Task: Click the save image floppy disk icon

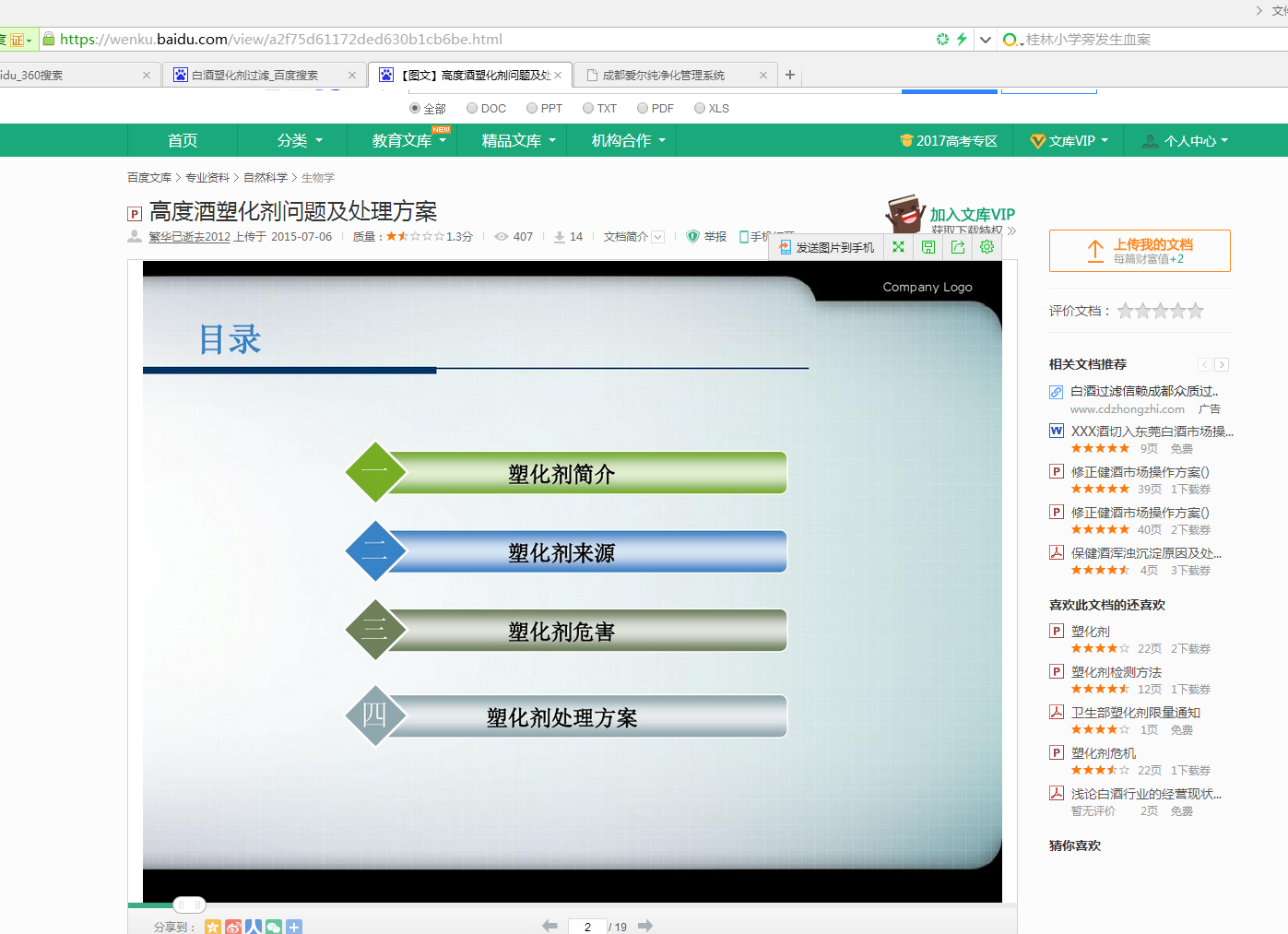Action: click(x=928, y=247)
